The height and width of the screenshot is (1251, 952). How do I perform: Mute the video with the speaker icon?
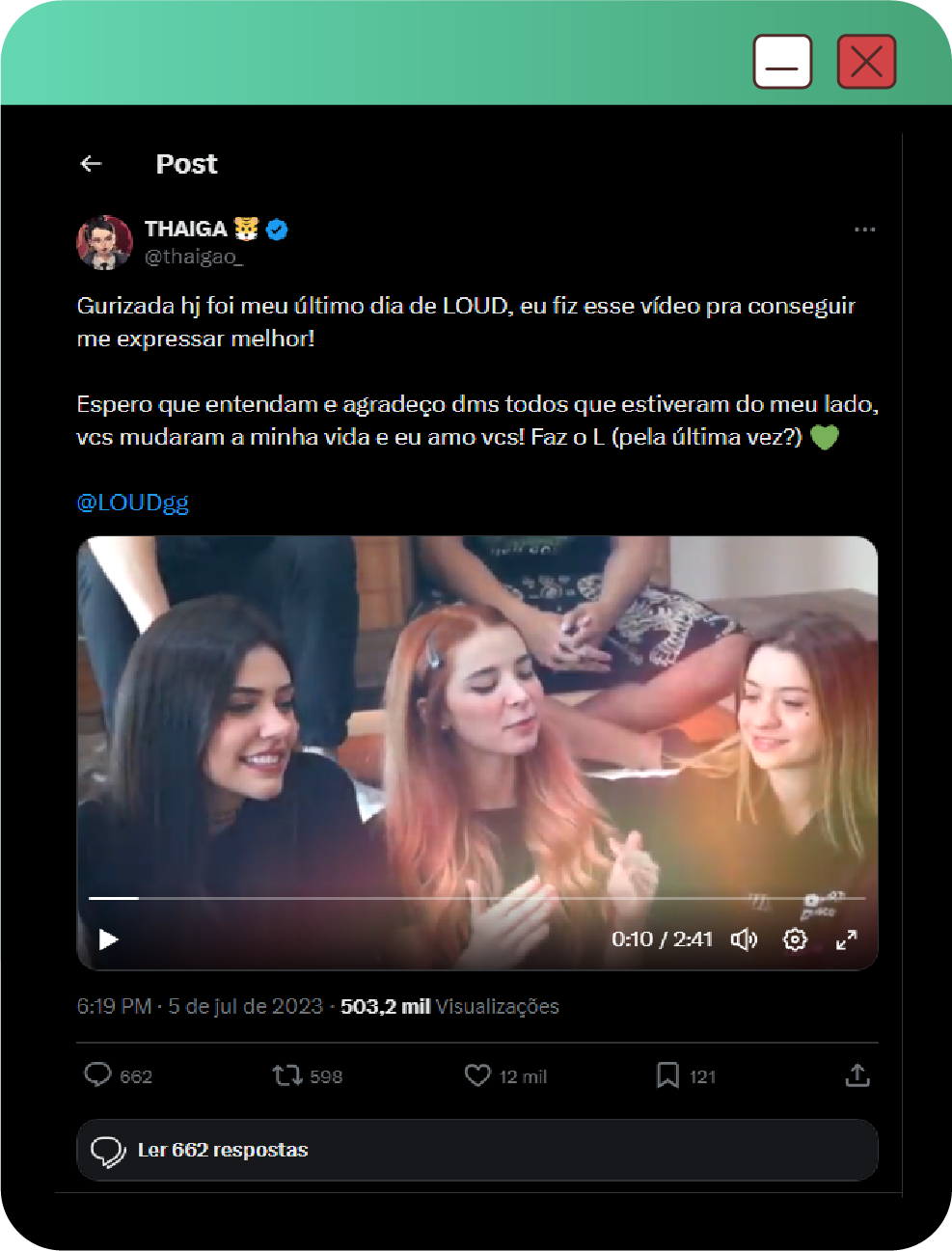tap(744, 938)
